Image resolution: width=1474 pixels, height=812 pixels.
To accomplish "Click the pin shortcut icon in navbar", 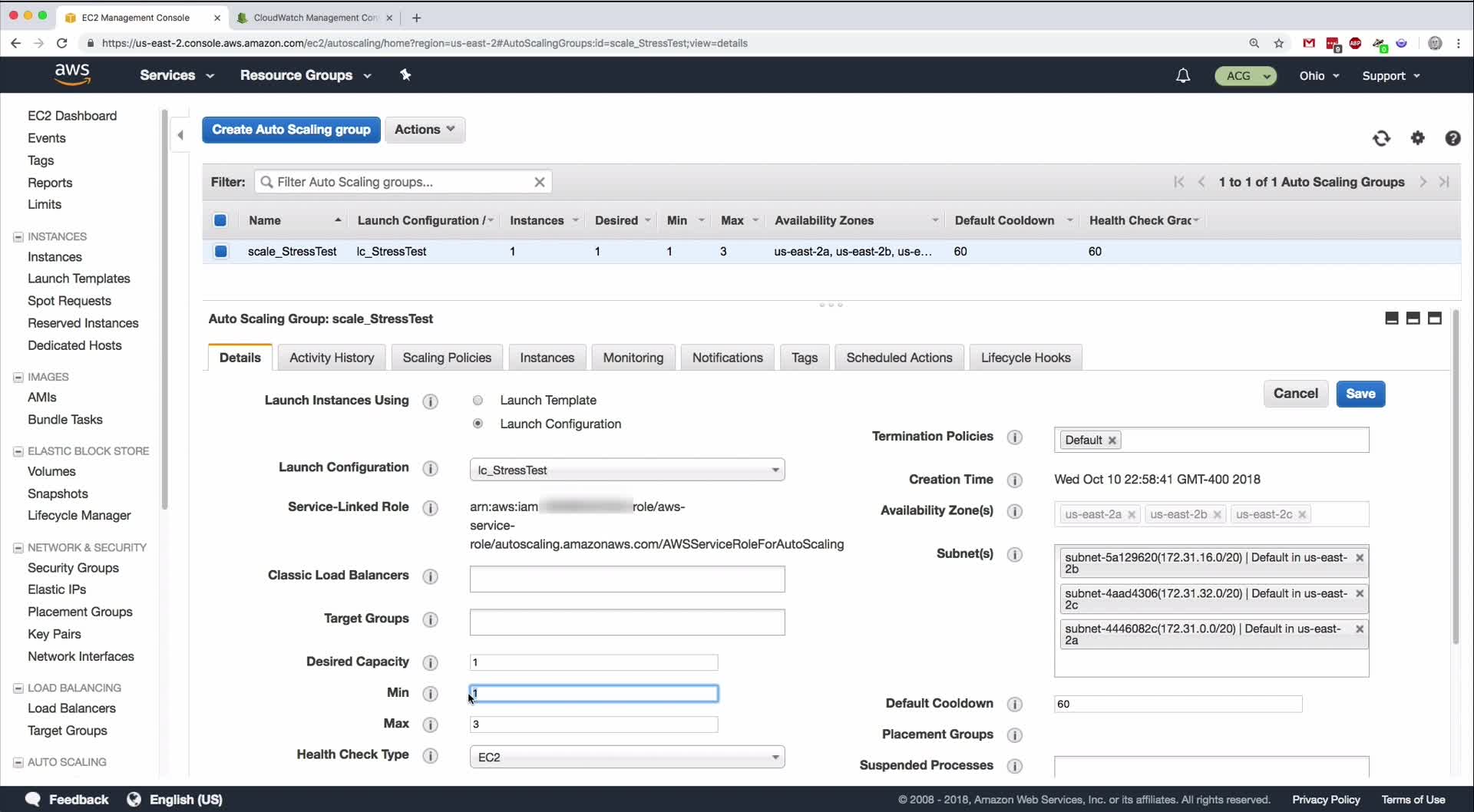I will [x=405, y=75].
